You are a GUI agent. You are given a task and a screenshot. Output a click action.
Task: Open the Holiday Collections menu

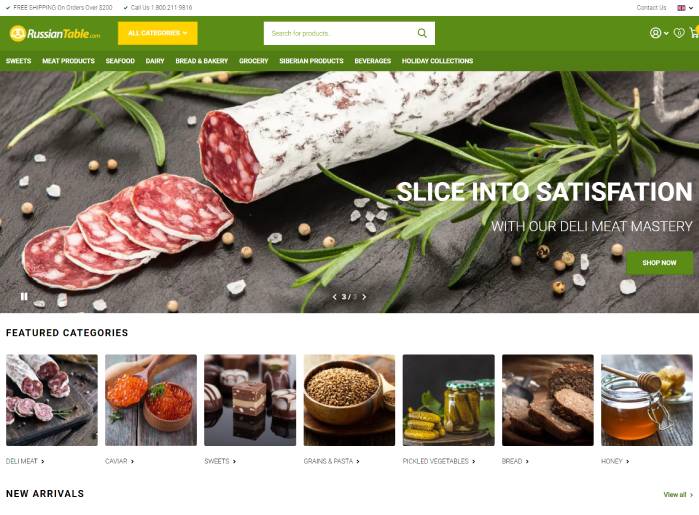(x=437, y=61)
